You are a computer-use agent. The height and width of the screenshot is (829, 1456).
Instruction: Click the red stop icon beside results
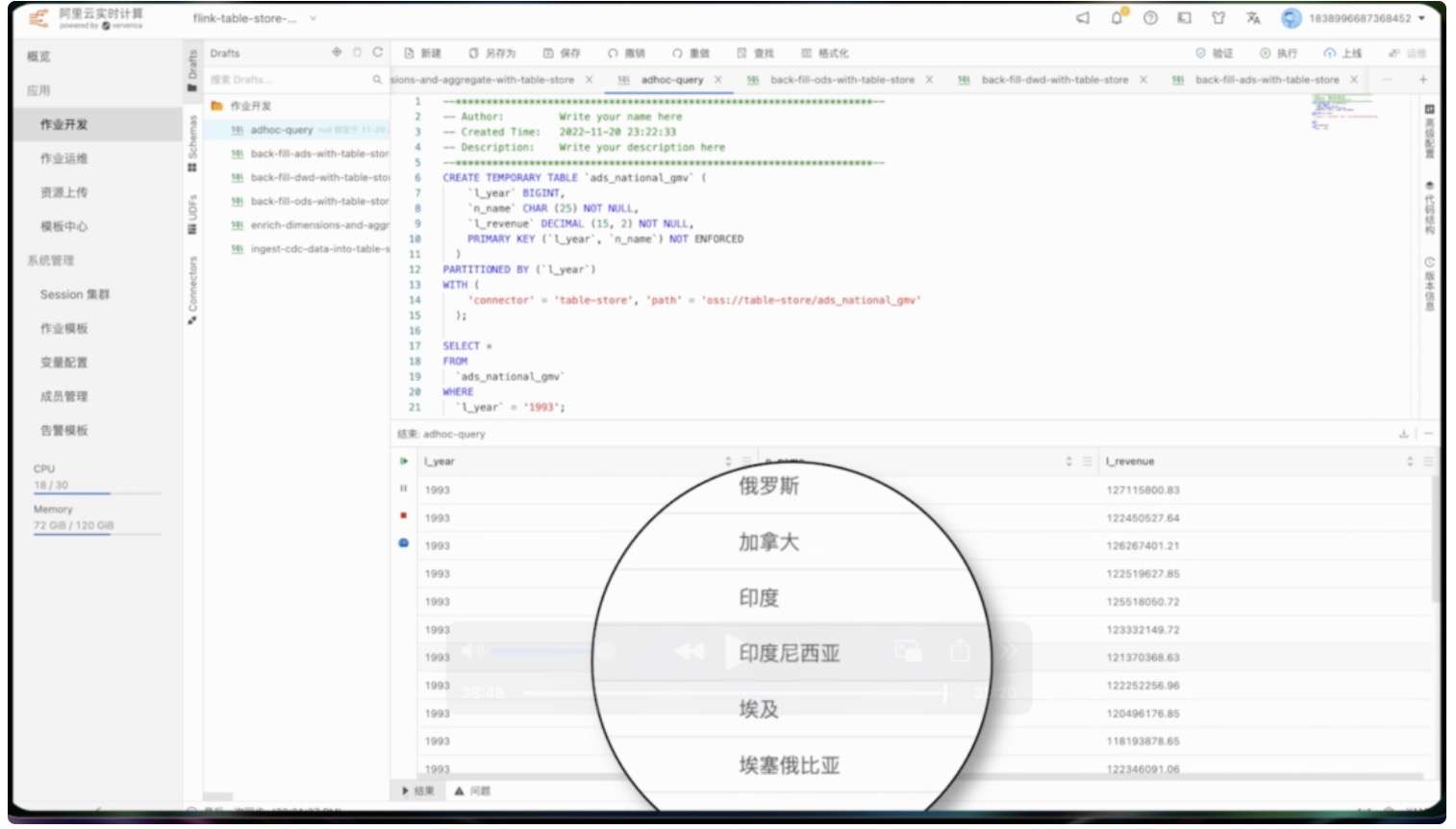403,515
